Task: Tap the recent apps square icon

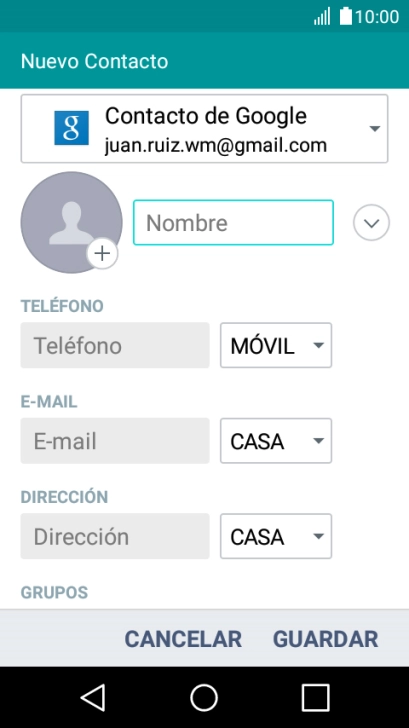Action: point(315,697)
